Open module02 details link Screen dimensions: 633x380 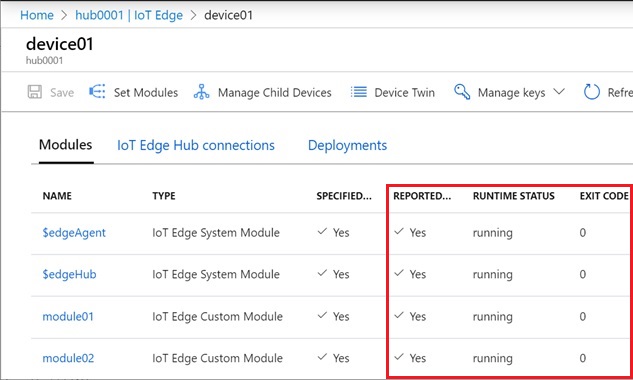pos(68,358)
